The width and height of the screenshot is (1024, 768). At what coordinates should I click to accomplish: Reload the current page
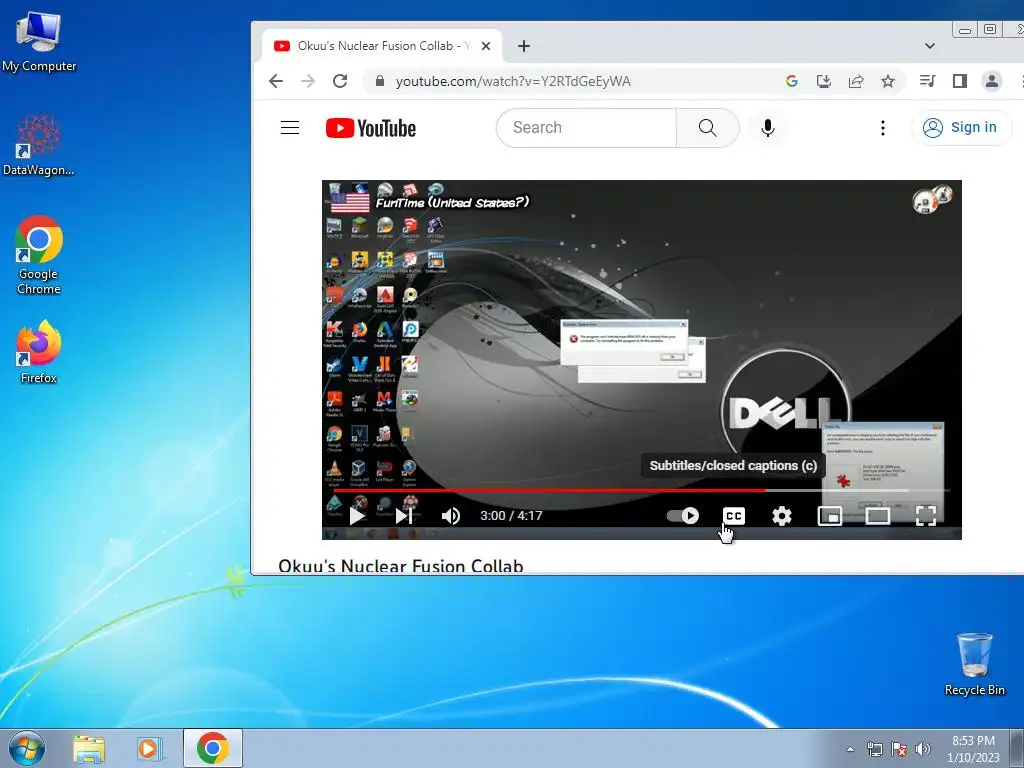(340, 81)
